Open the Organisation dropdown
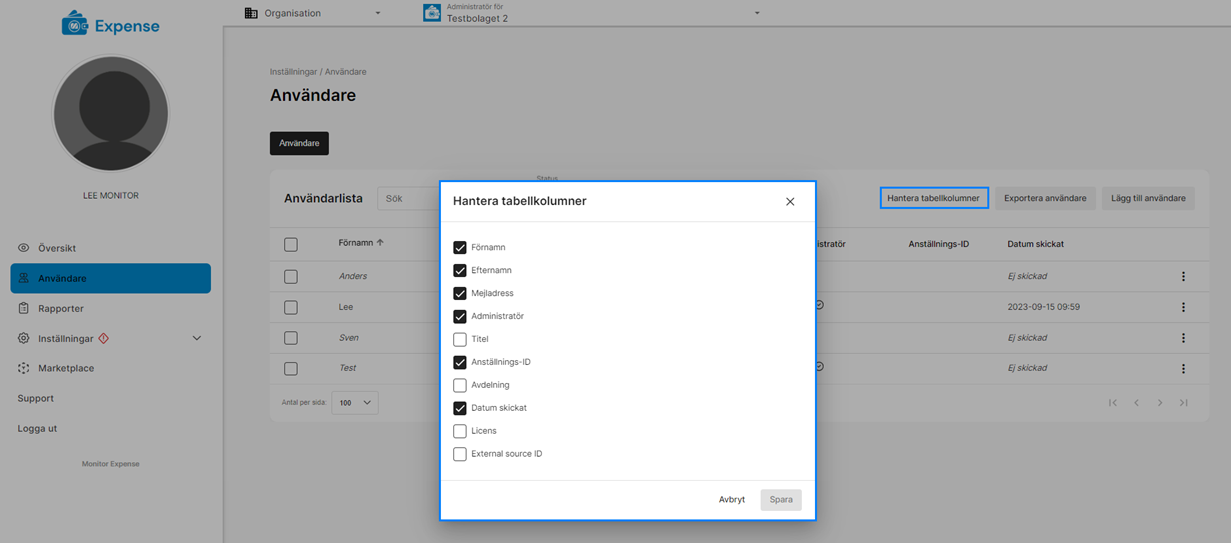The height and width of the screenshot is (543, 1231). (x=378, y=13)
